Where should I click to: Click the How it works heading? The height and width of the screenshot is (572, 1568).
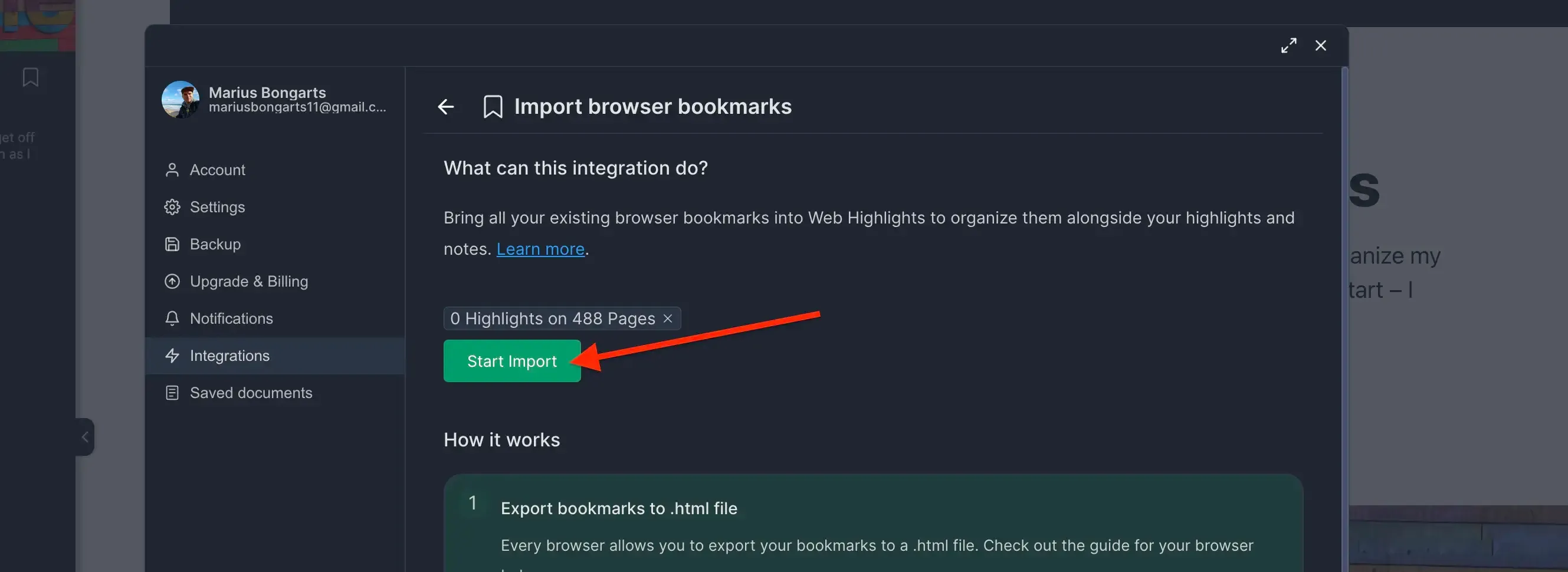[x=501, y=439]
